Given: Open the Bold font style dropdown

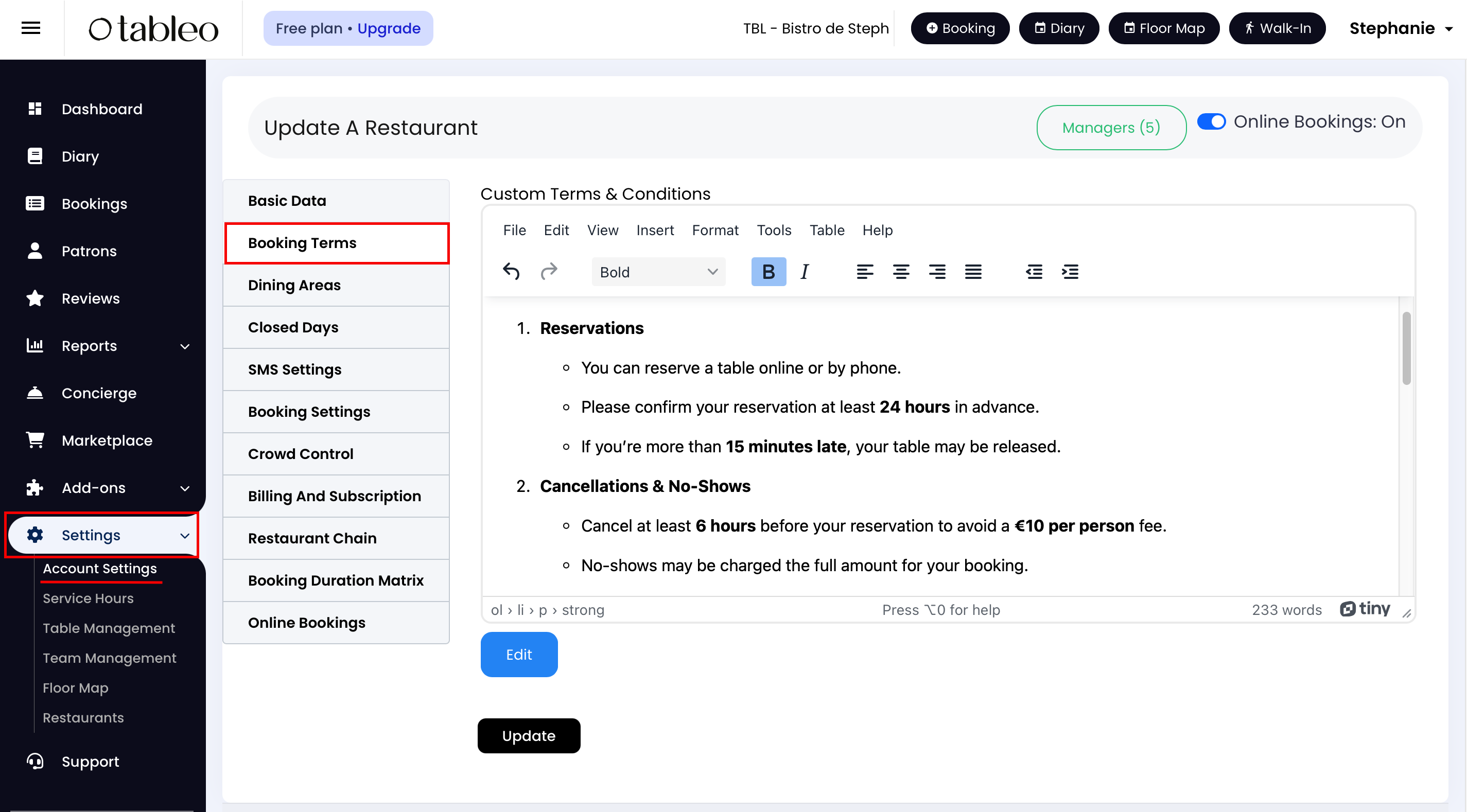Looking at the screenshot, I should click(658, 272).
